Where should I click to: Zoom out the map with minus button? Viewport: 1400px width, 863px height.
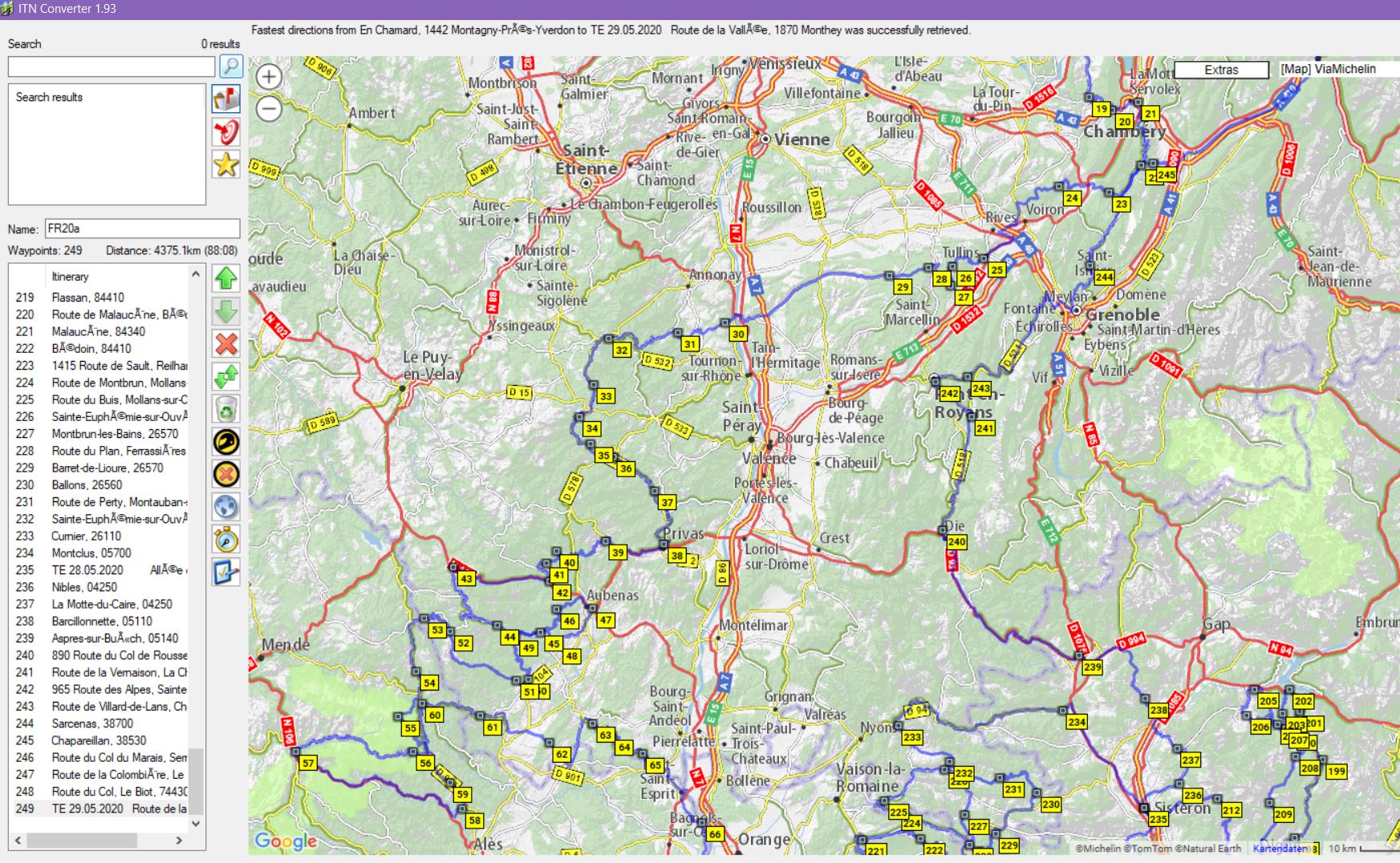pyautogui.click(x=269, y=108)
